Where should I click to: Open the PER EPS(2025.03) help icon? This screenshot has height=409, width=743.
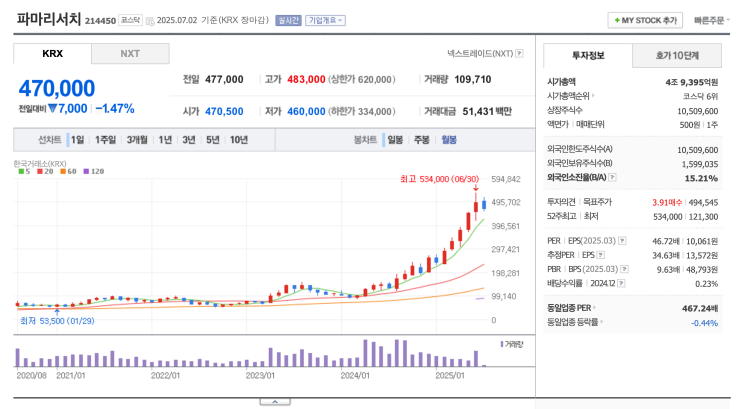622,241
